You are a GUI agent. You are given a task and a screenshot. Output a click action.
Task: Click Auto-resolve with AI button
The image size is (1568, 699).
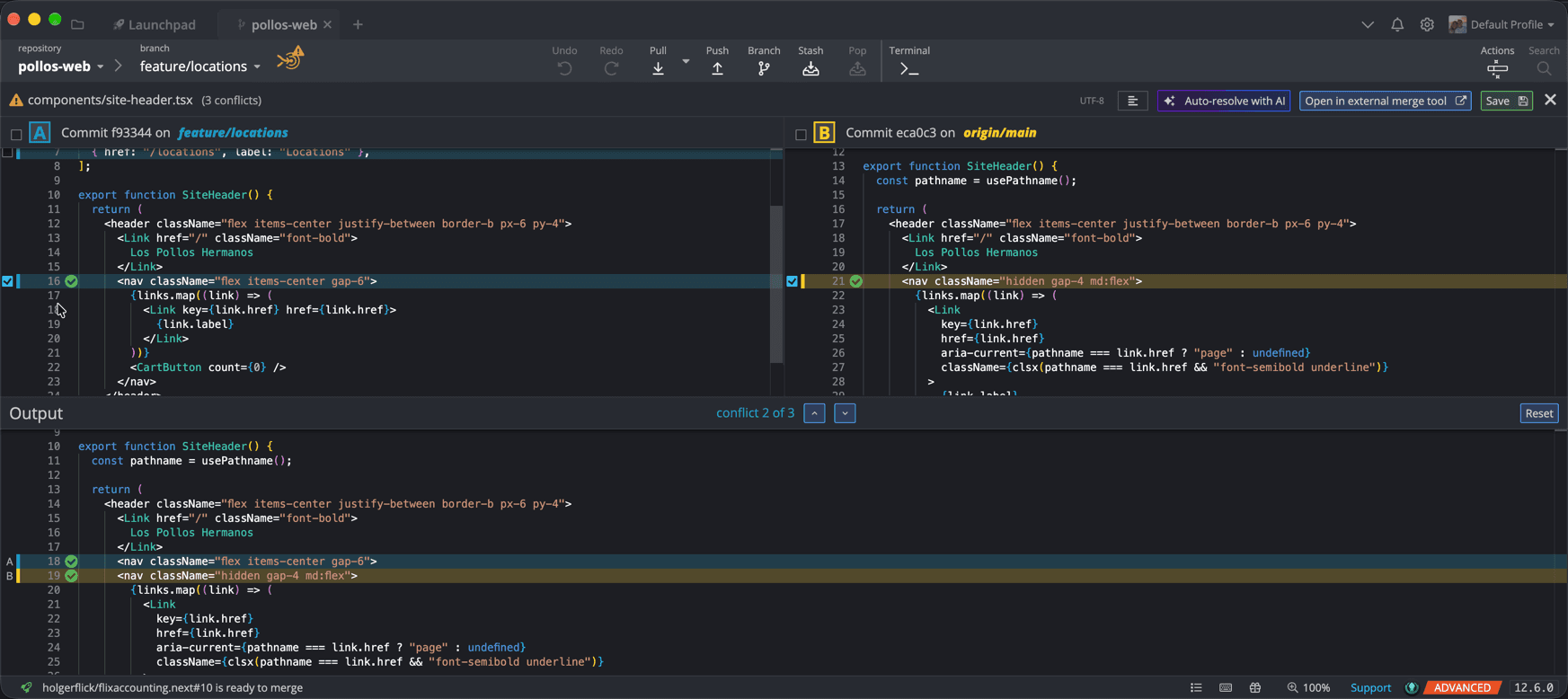pos(1224,101)
